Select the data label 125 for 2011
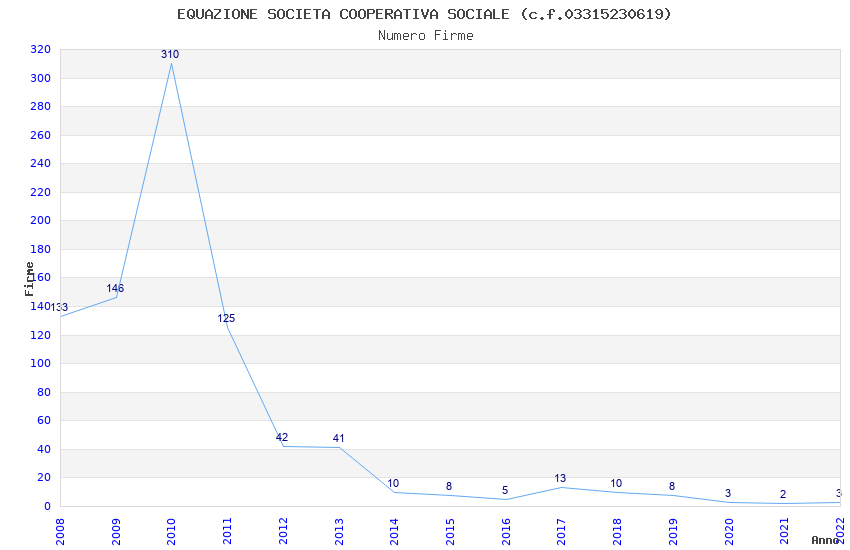850x550 pixels. coord(226,318)
